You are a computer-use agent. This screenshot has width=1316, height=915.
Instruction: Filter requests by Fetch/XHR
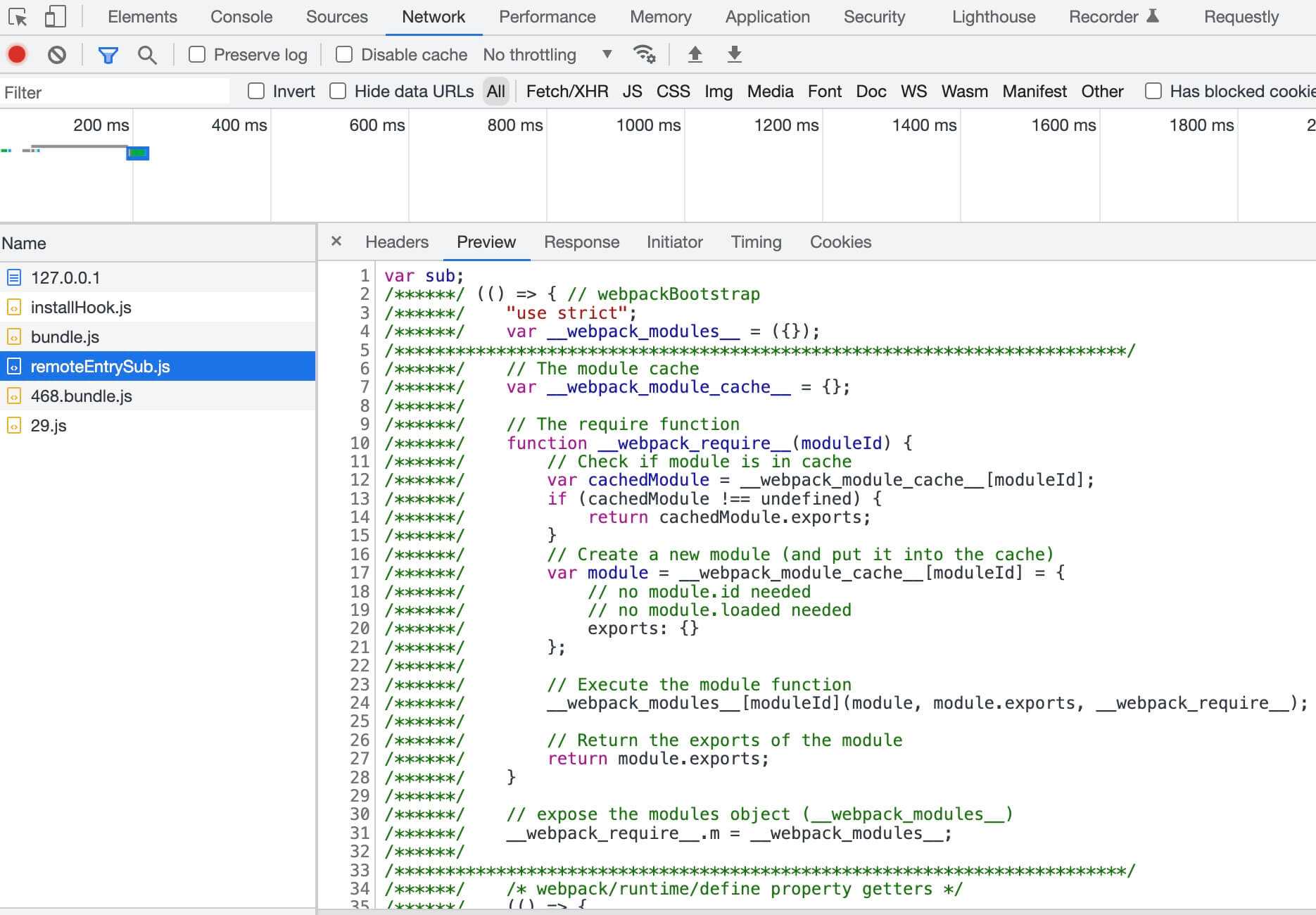567,91
